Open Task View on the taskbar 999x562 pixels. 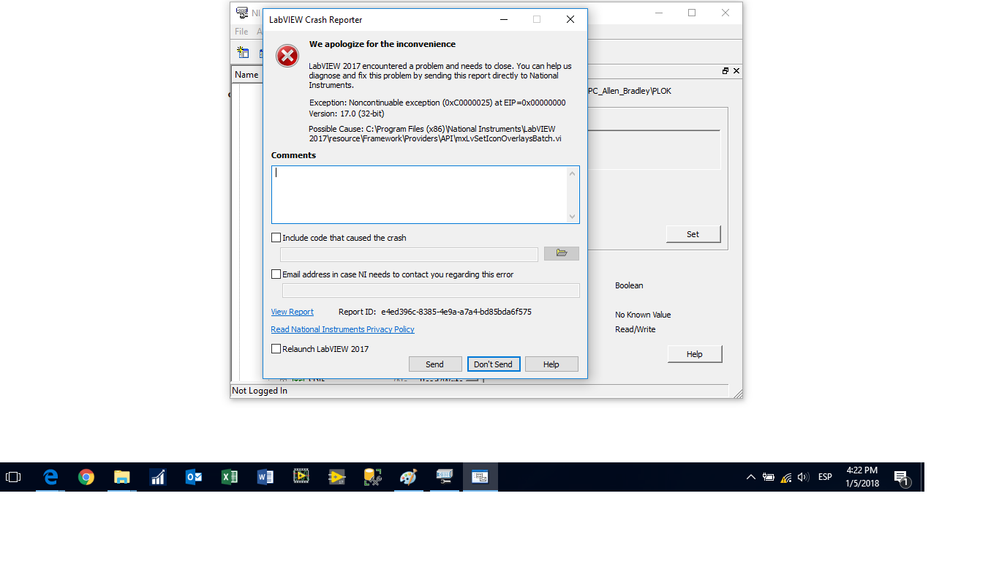pos(13,477)
